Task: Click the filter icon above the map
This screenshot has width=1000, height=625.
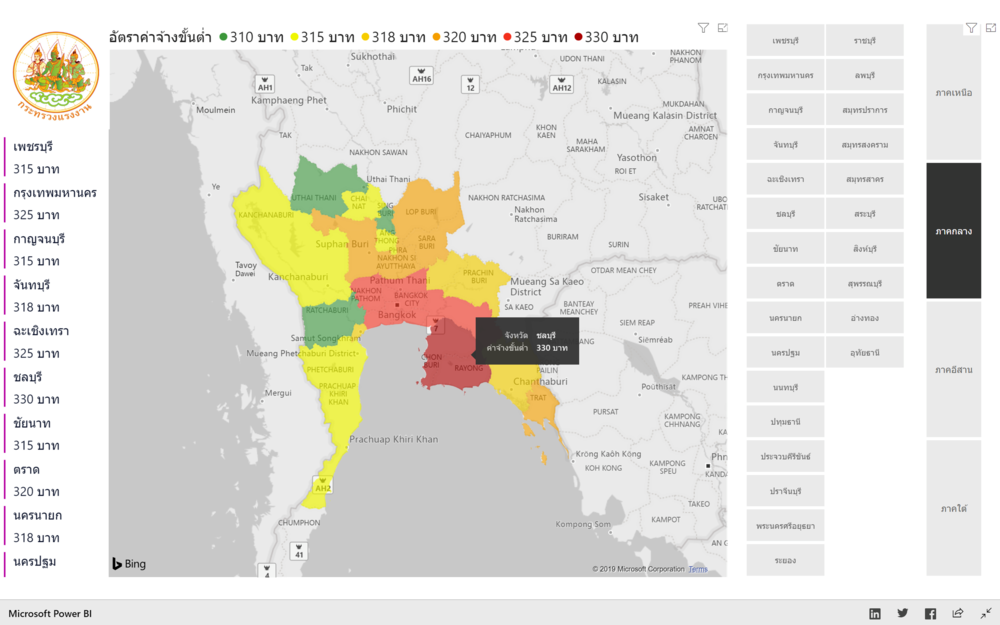Action: pos(703,28)
